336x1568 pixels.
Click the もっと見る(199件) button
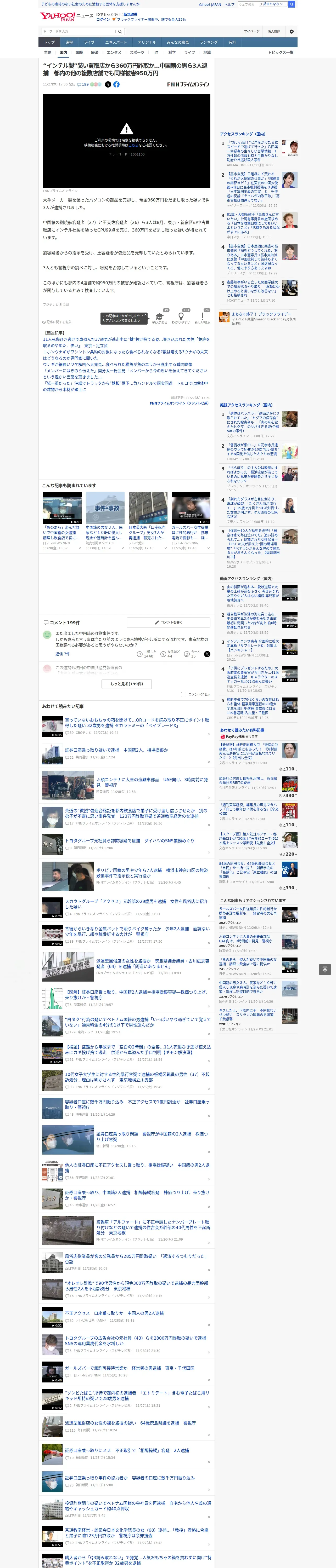coord(126,684)
